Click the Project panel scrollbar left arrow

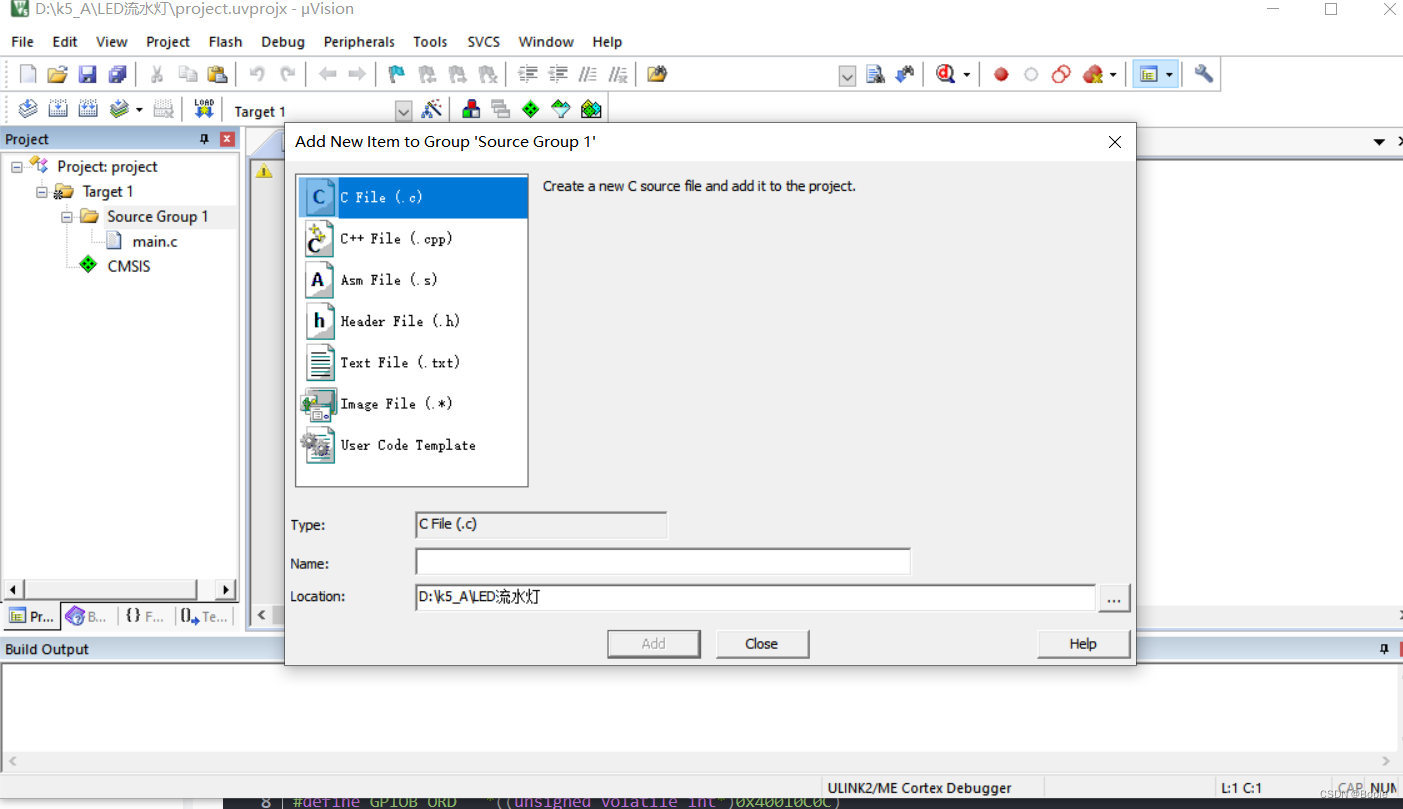pyautogui.click(x=14, y=589)
